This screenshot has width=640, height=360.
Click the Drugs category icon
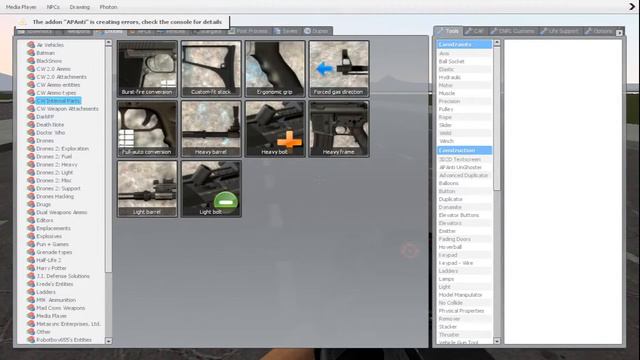[31, 204]
